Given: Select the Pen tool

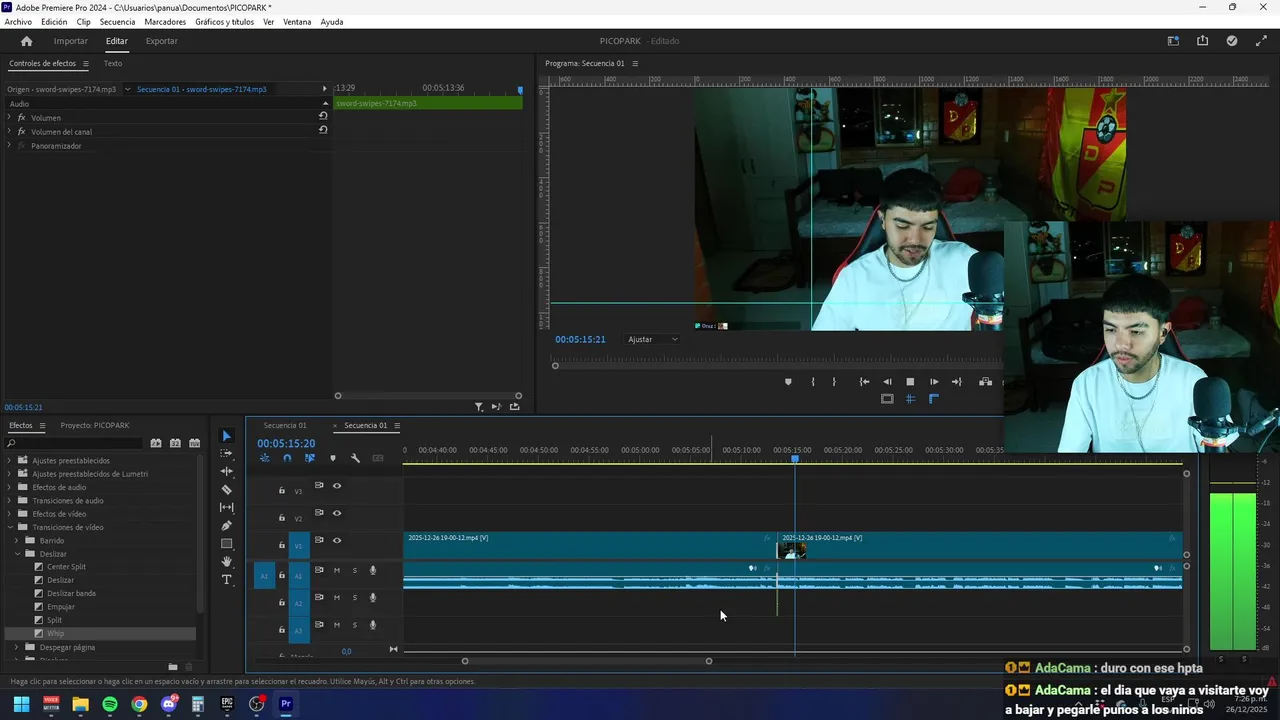Looking at the screenshot, I should pos(226,525).
